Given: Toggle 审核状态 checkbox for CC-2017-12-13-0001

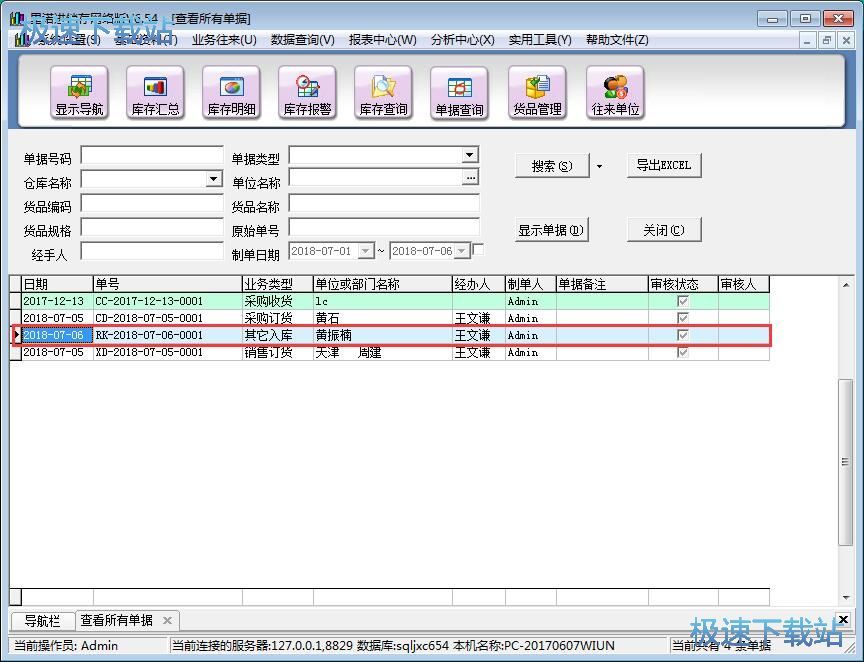Looking at the screenshot, I should pos(683,301).
